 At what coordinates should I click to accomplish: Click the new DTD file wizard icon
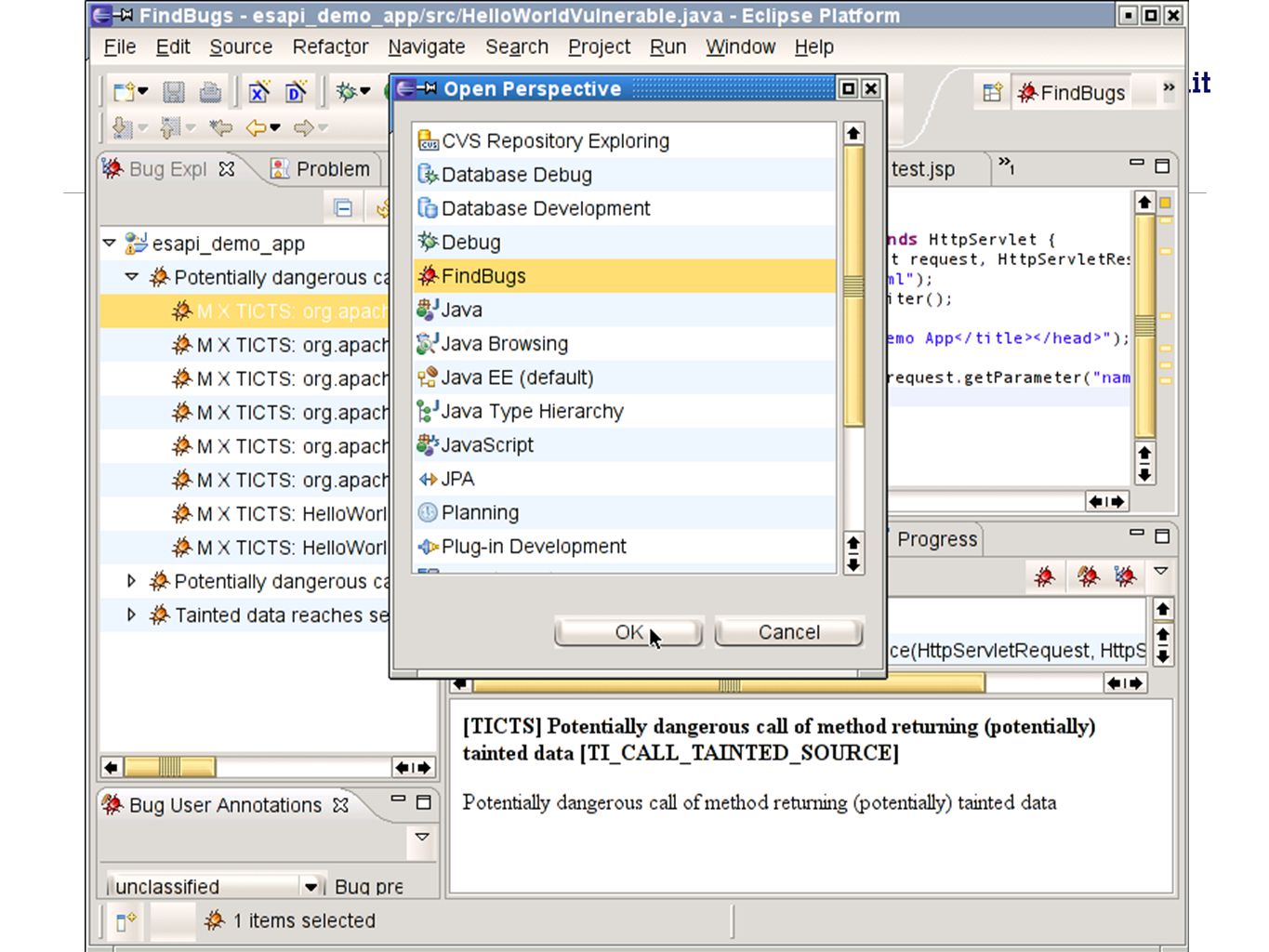[297, 91]
